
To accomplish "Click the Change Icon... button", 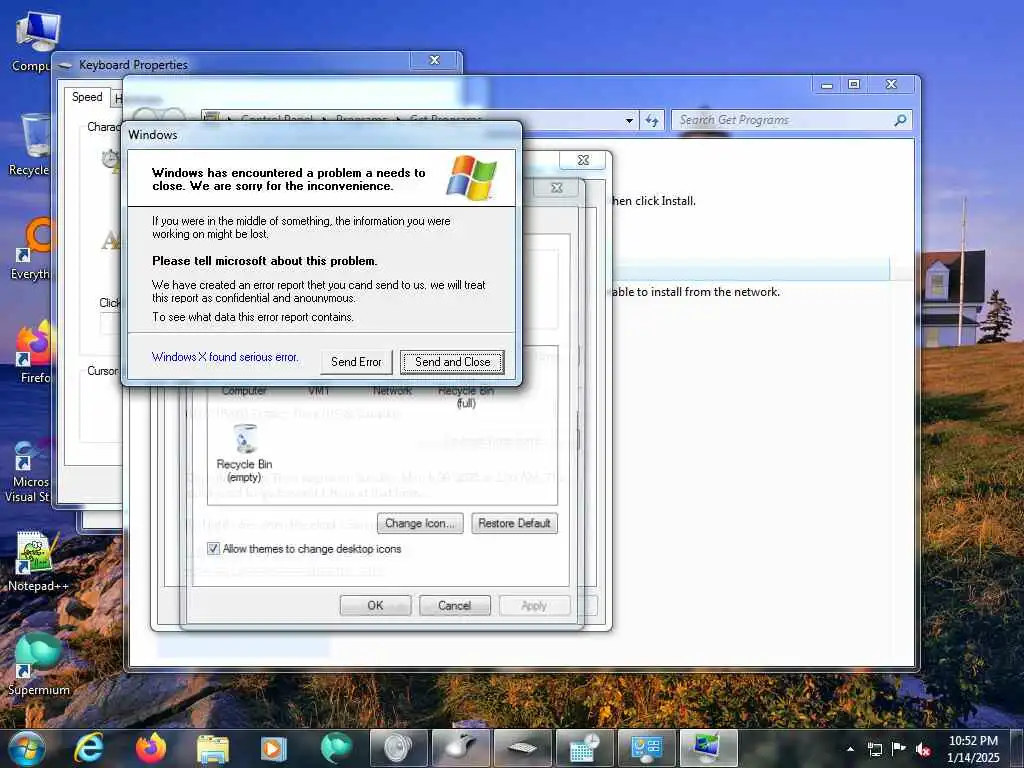I will [x=420, y=523].
